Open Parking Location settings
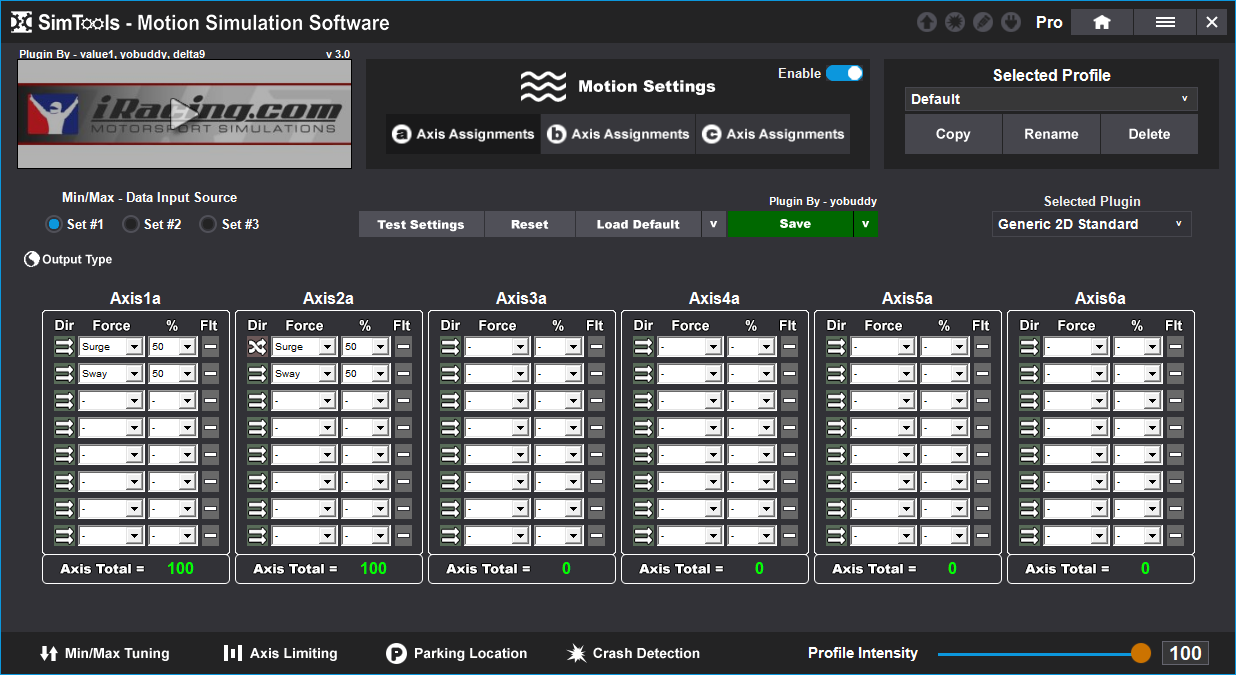This screenshot has width=1236, height=675. pos(457,653)
